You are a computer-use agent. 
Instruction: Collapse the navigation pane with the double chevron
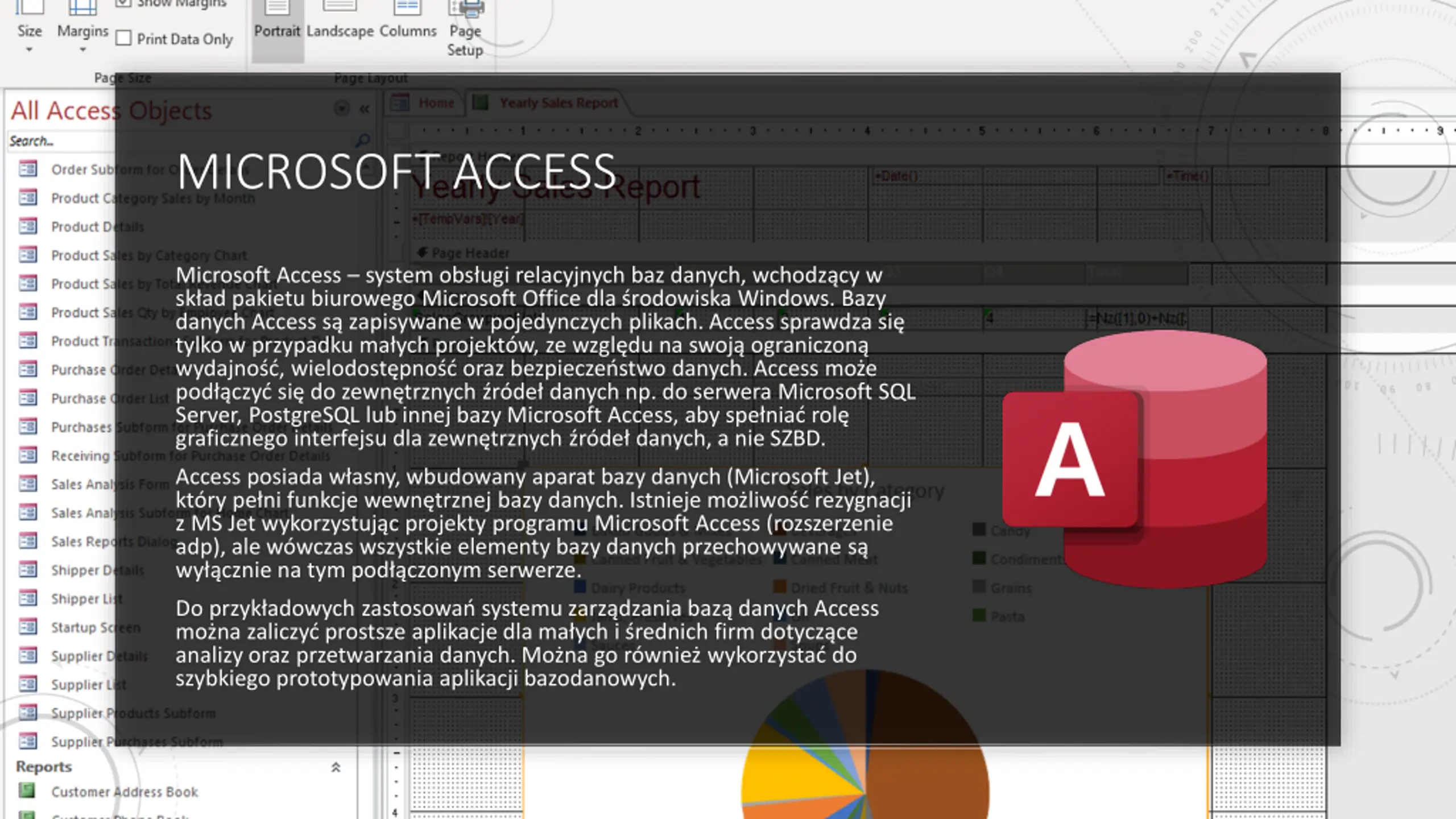coord(365,109)
